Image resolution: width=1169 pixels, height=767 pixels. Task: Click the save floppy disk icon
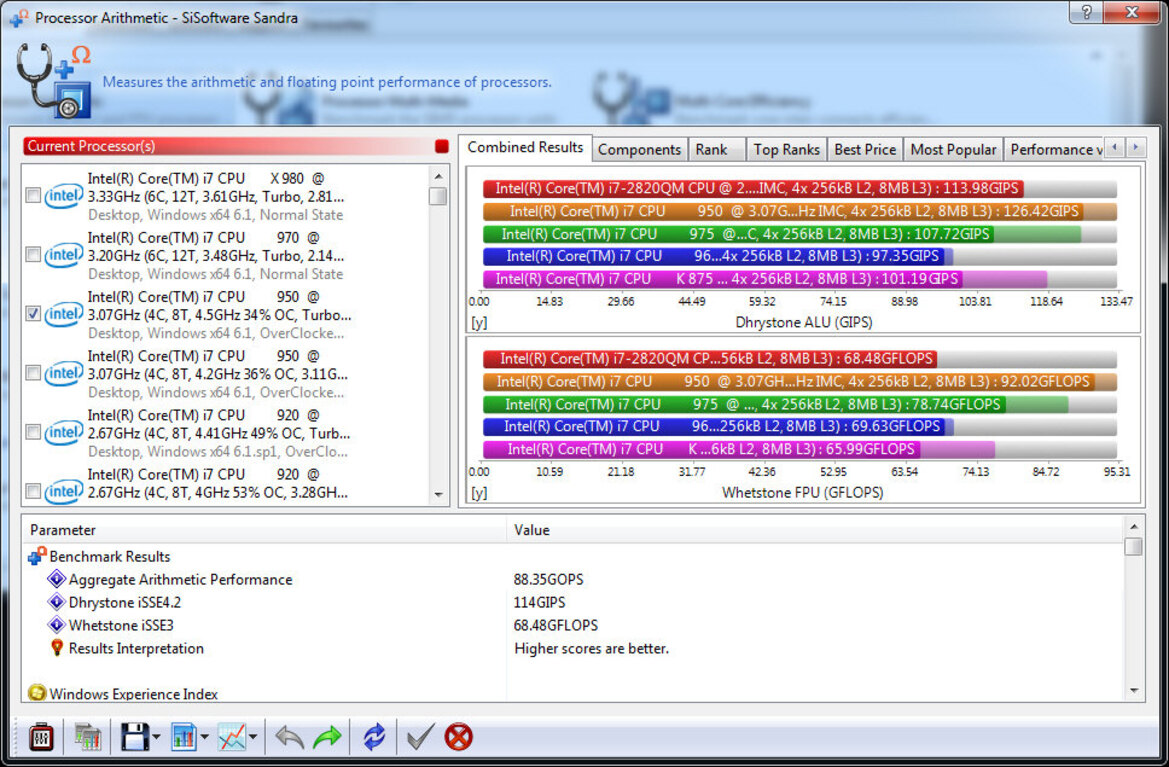134,737
